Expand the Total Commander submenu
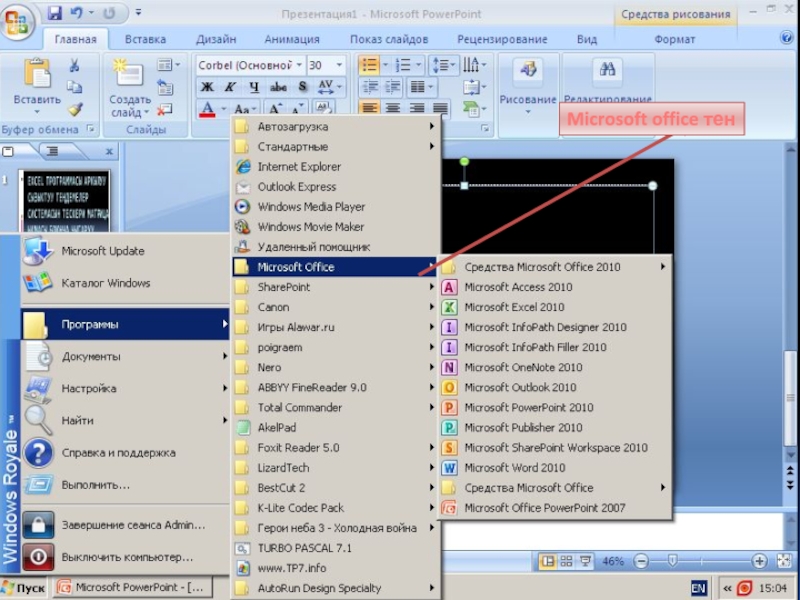The height and width of the screenshot is (600, 800). [300, 407]
